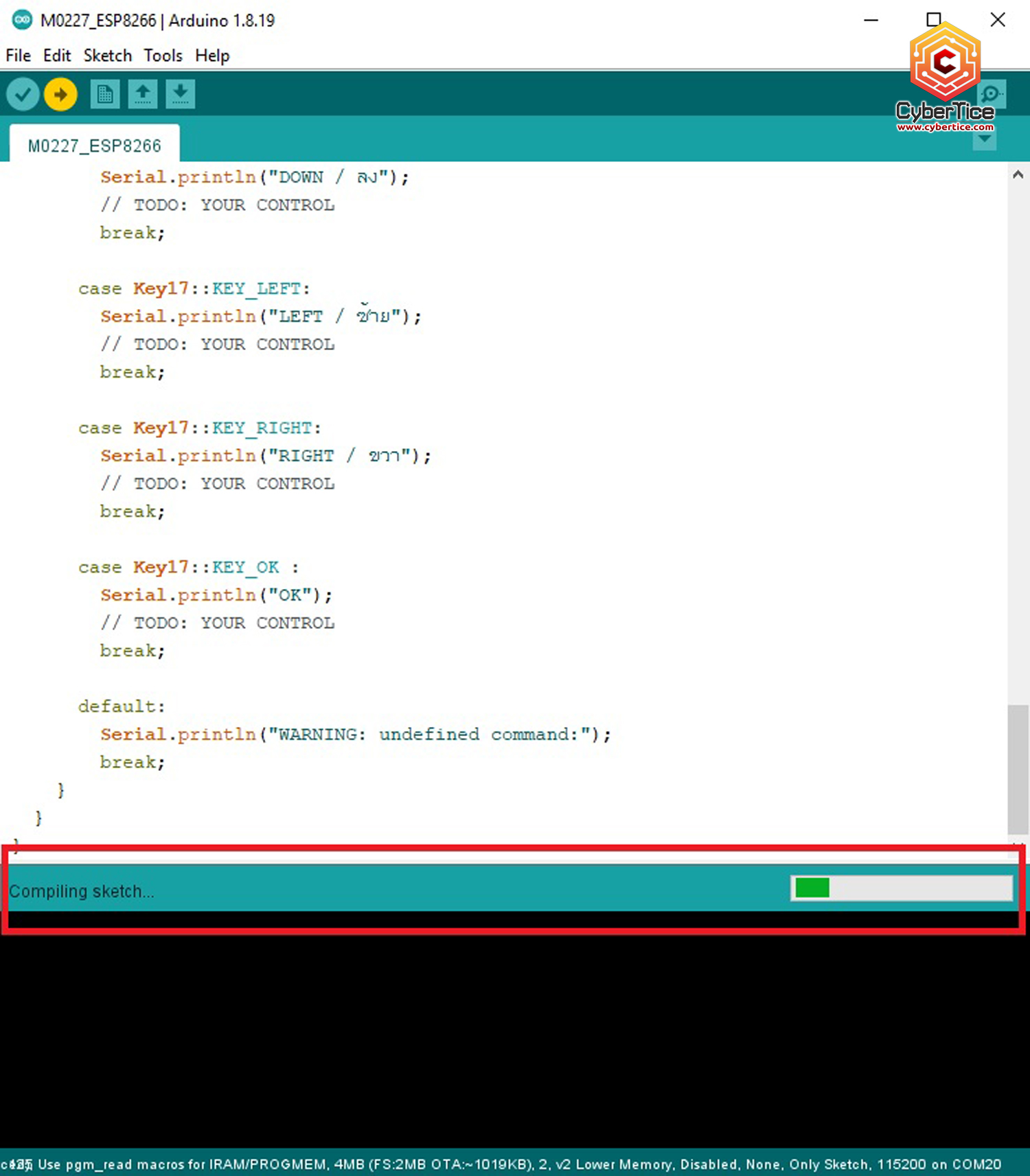Click the Upload arrow button
The height and width of the screenshot is (1176, 1030).
(60, 94)
